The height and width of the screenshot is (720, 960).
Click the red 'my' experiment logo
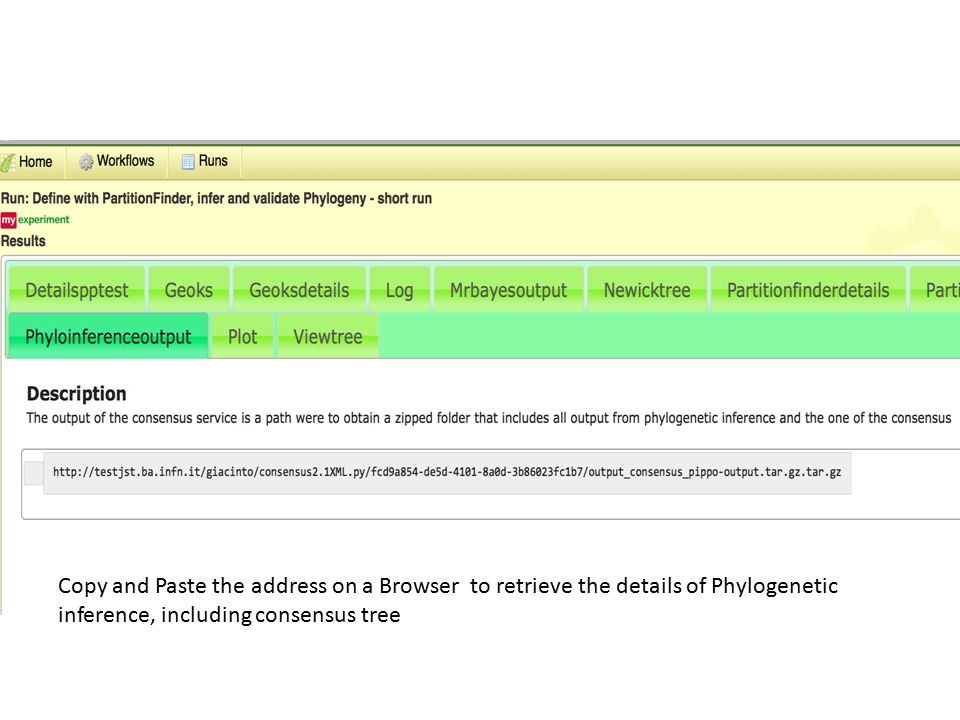point(8,220)
